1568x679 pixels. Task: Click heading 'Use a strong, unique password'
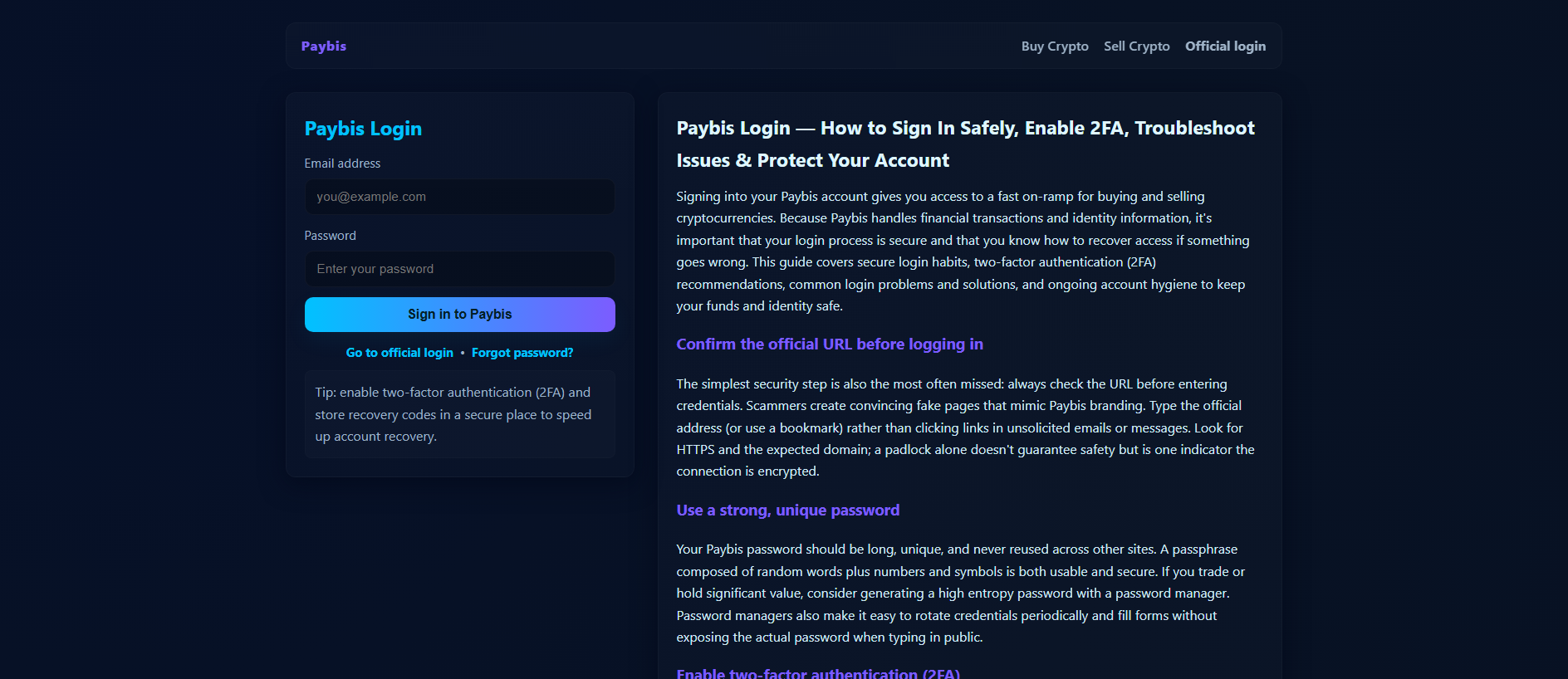(x=787, y=510)
